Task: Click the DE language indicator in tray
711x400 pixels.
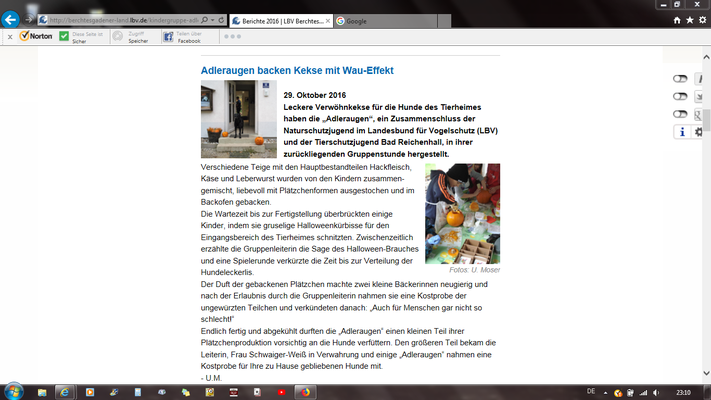Action: click(x=591, y=391)
